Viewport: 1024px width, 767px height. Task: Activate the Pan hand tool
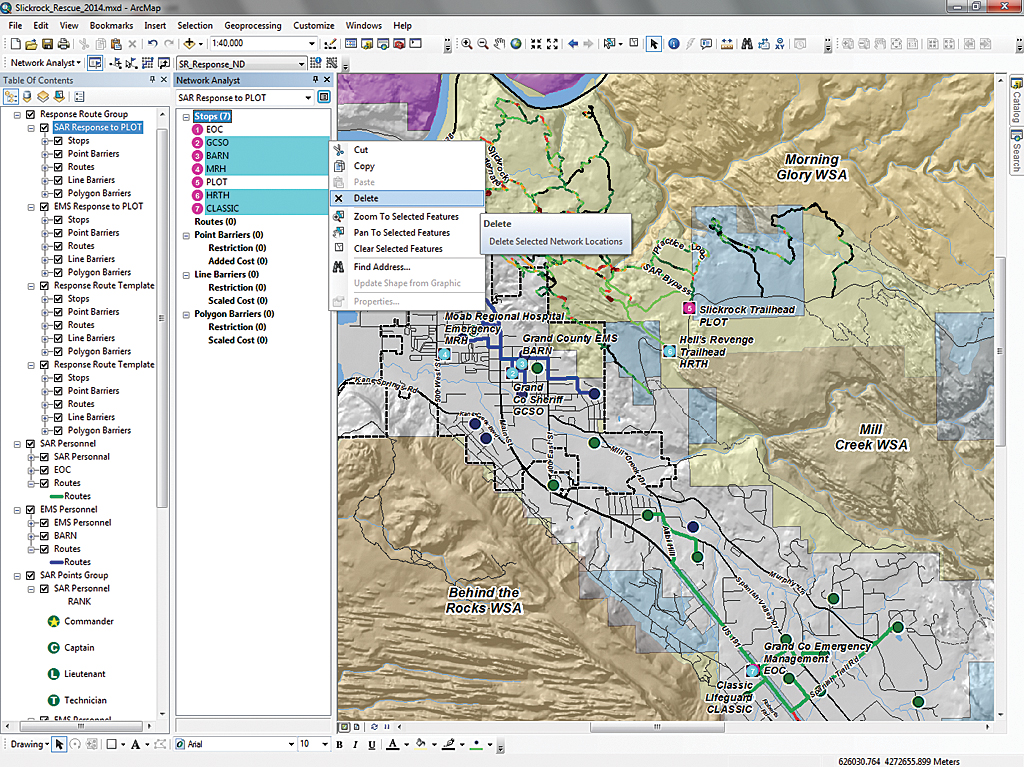click(x=499, y=44)
